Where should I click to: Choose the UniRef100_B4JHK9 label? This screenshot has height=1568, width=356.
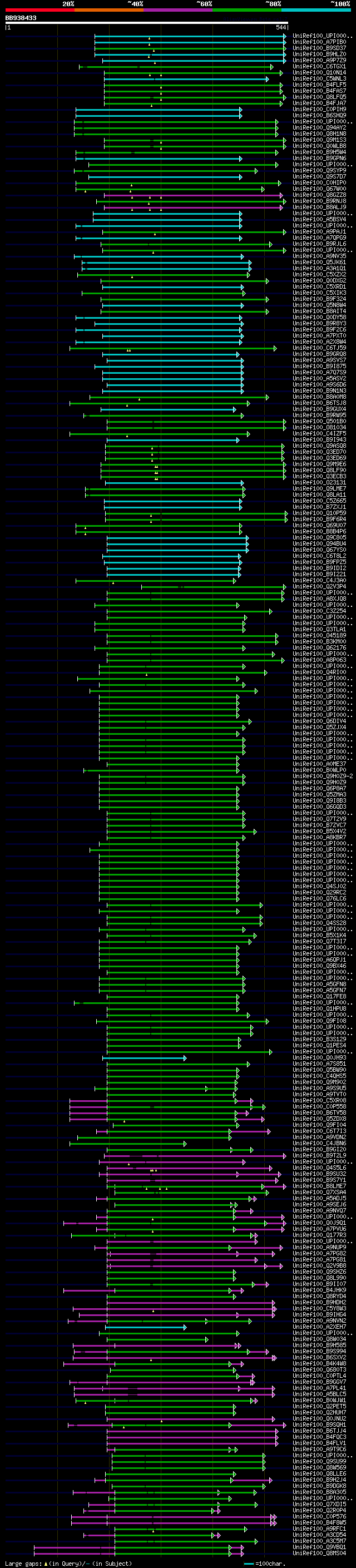(319, 1290)
